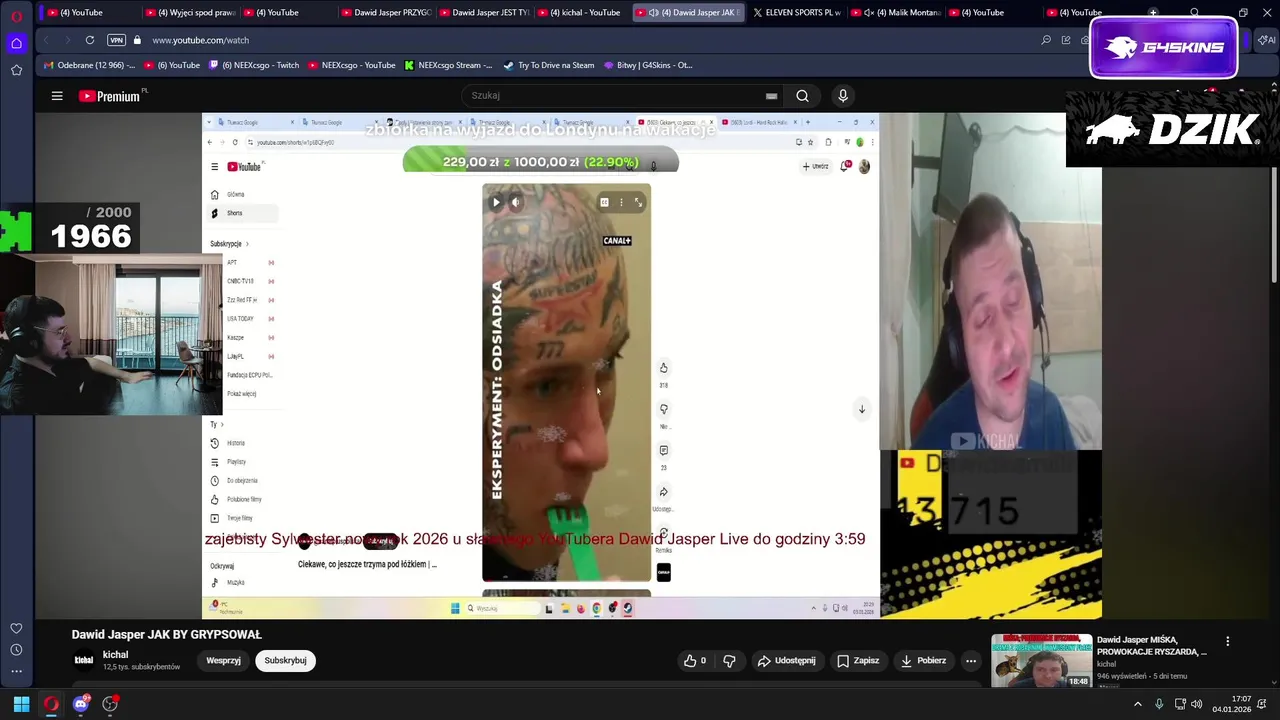This screenshot has width=1280, height=720.
Task: Click the Pobierz download button
Action: [923, 661]
